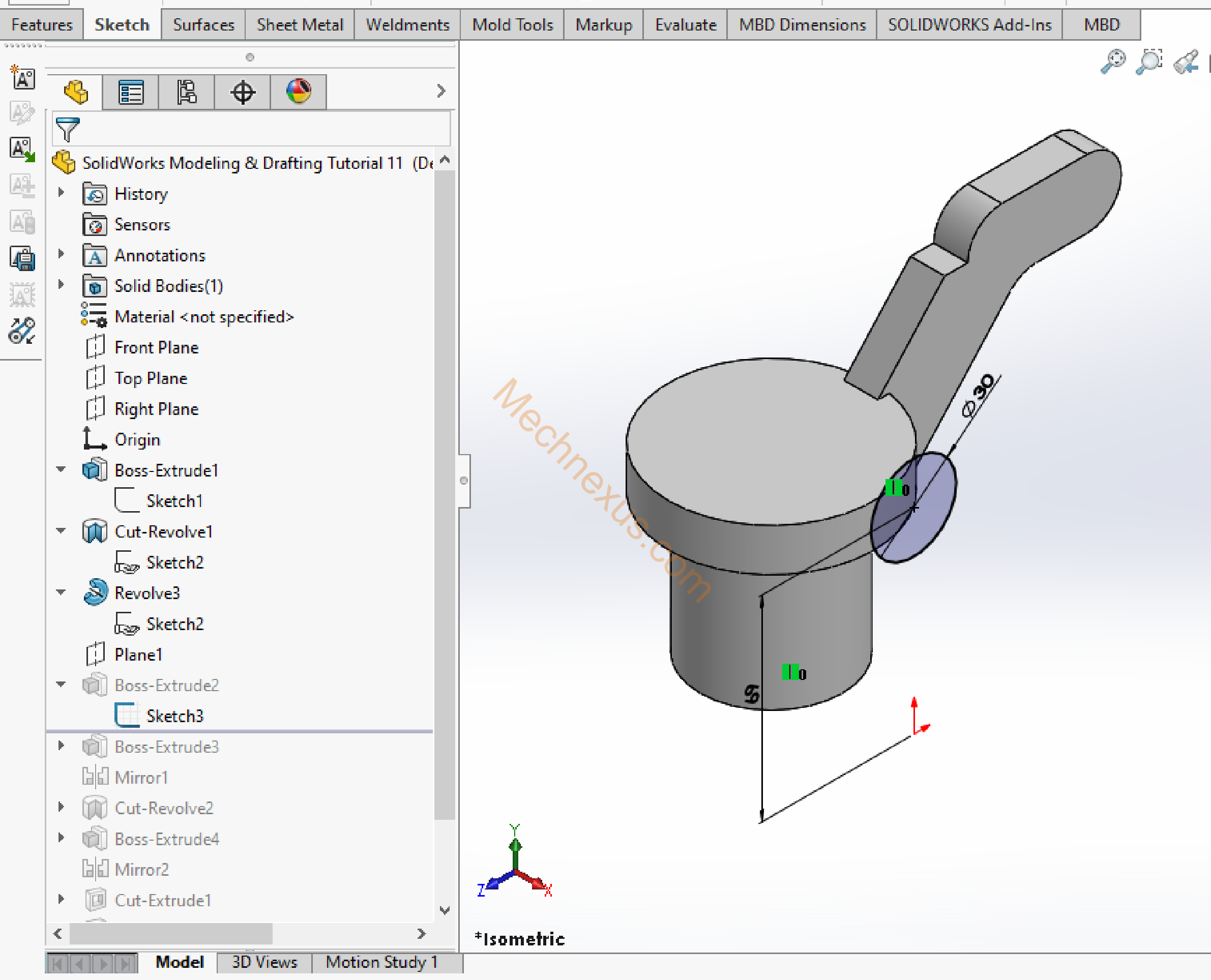Open the DimXpertManager crosshair tab
The width and height of the screenshot is (1211, 980).
[243, 92]
